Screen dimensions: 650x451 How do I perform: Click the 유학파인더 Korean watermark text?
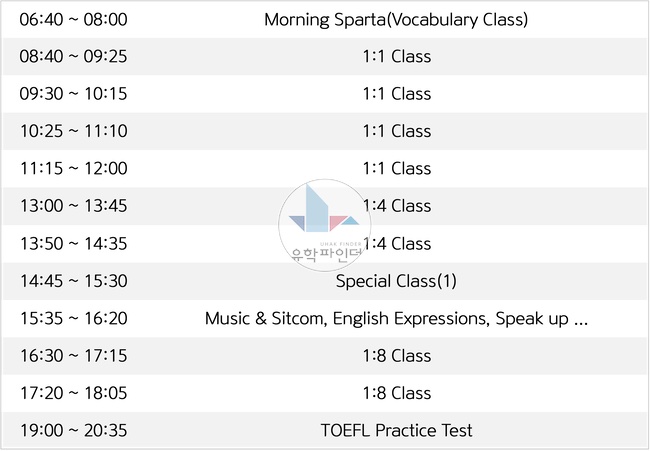tap(325, 254)
